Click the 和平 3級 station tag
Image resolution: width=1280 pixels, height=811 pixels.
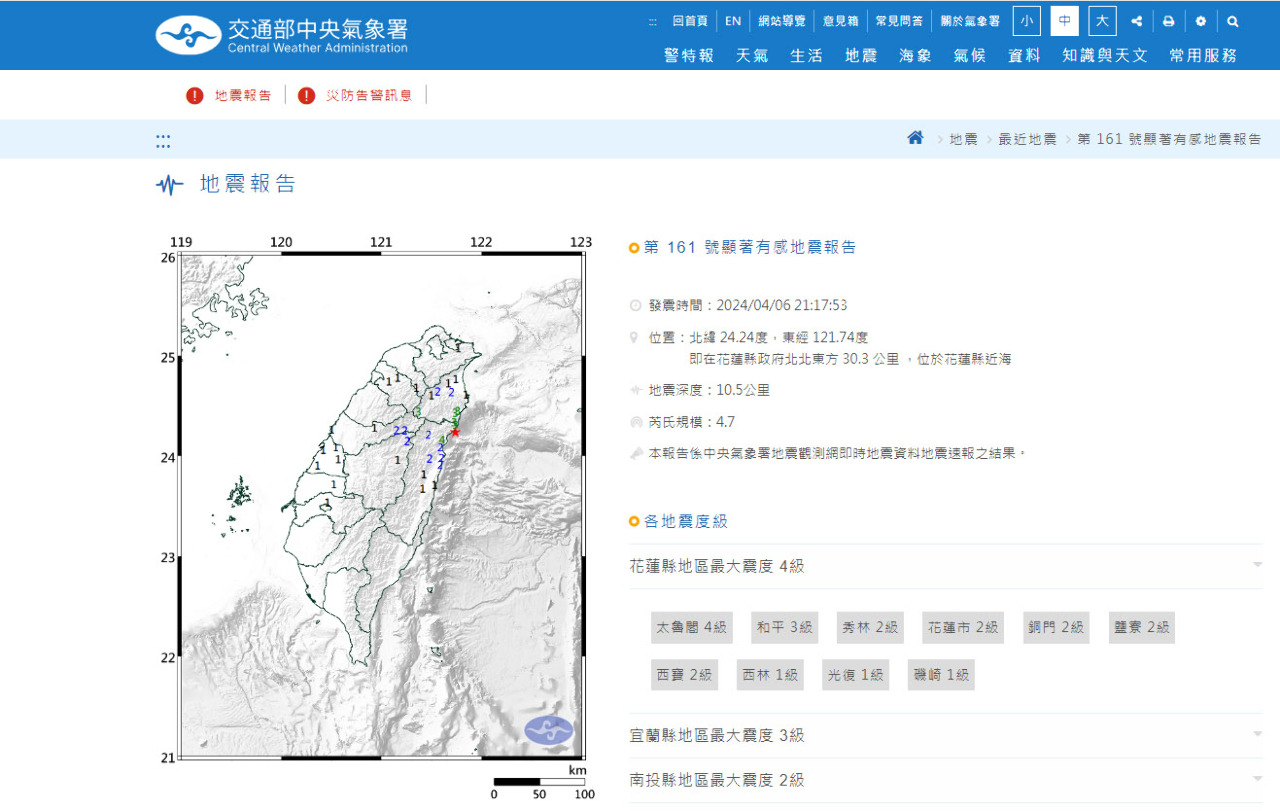(x=784, y=628)
